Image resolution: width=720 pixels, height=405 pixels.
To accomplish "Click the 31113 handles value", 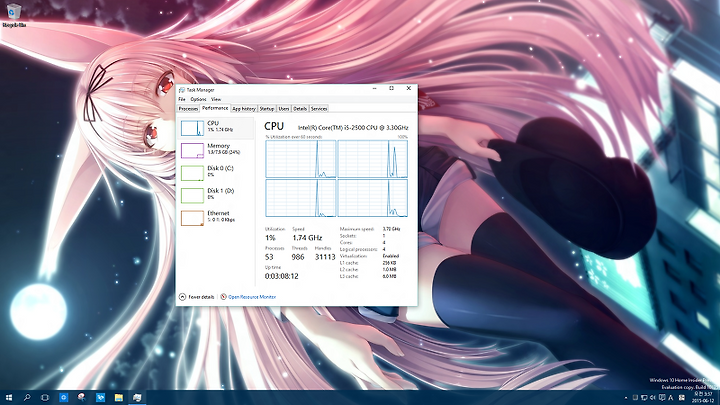I will pos(325,257).
